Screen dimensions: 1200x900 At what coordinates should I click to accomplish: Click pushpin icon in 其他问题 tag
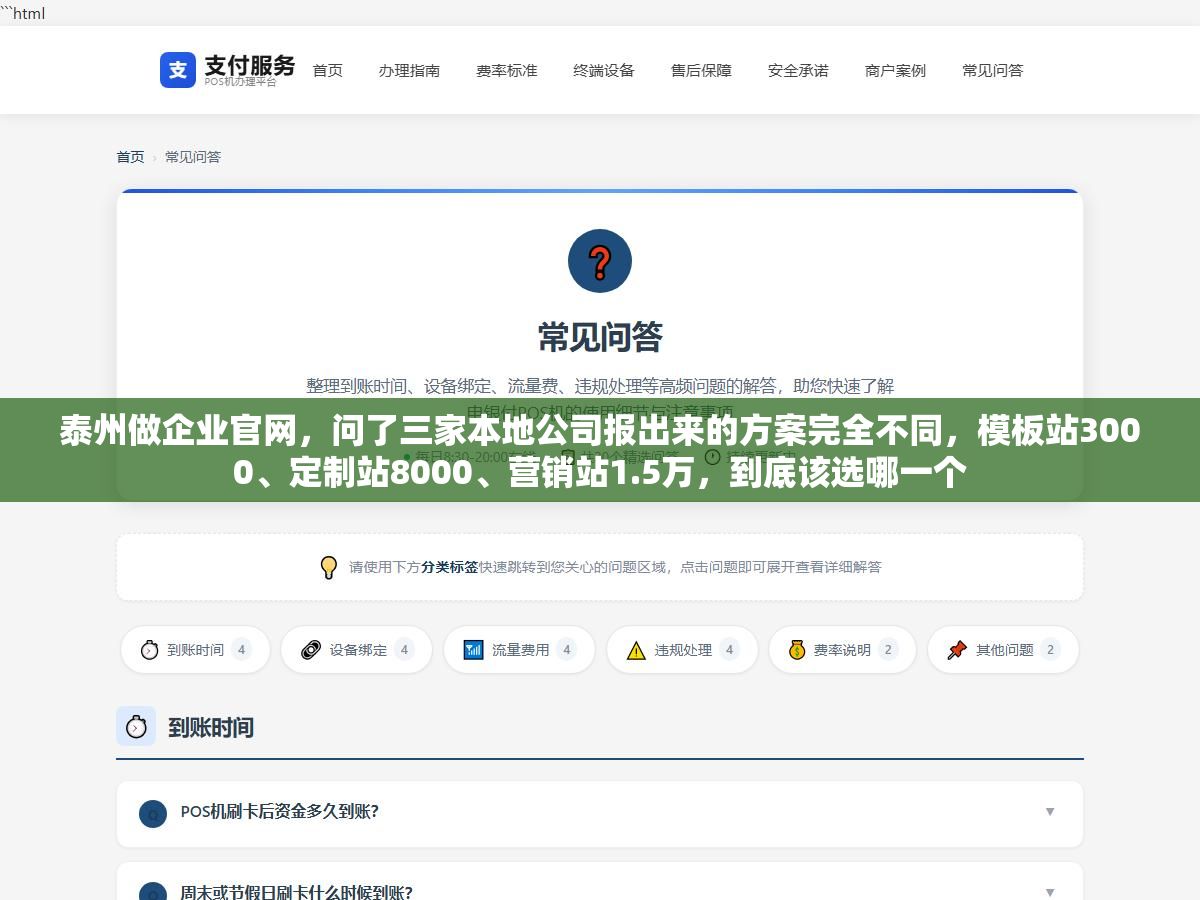(x=957, y=650)
